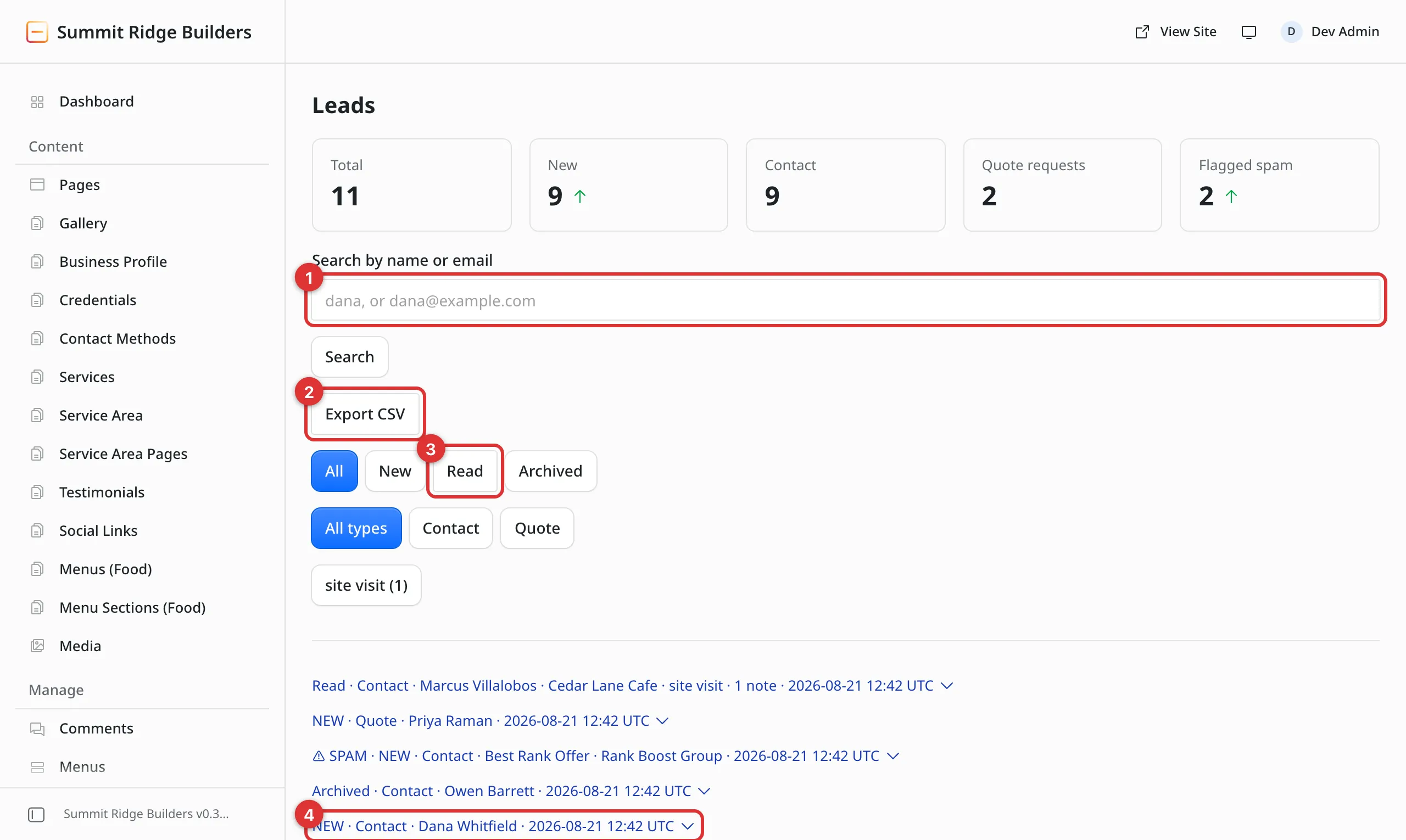1406x840 pixels.
Task: Click the Business Profile icon
Action: tap(37, 262)
